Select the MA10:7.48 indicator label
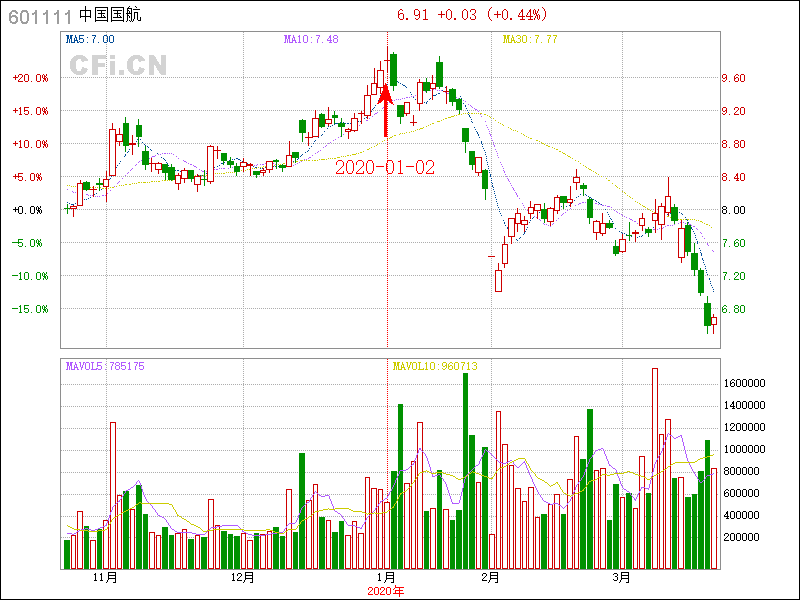 pyautogui.click(x=311, y=39)
